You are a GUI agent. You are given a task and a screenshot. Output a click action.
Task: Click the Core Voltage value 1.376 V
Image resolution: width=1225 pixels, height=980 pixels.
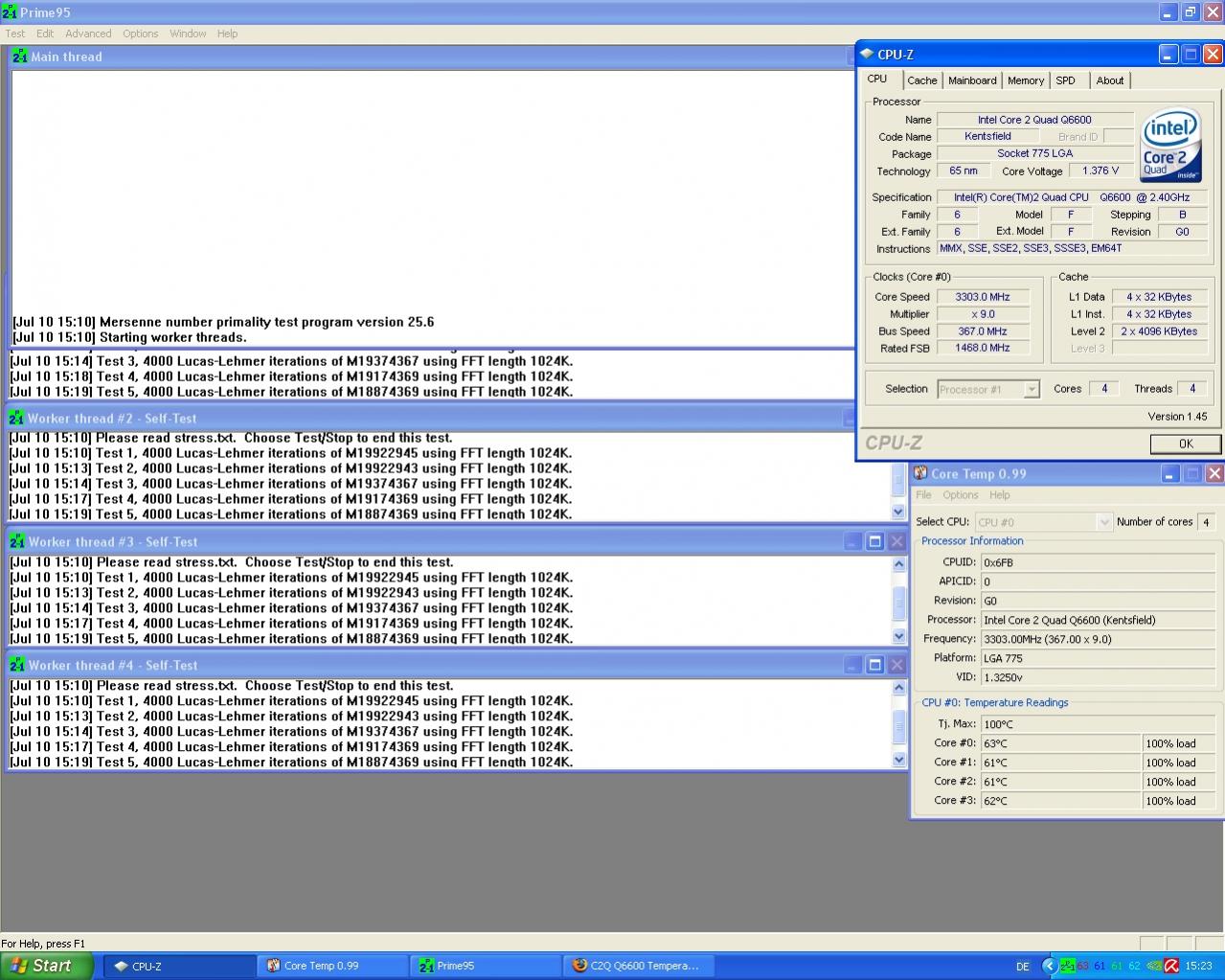coord(1100,171)
